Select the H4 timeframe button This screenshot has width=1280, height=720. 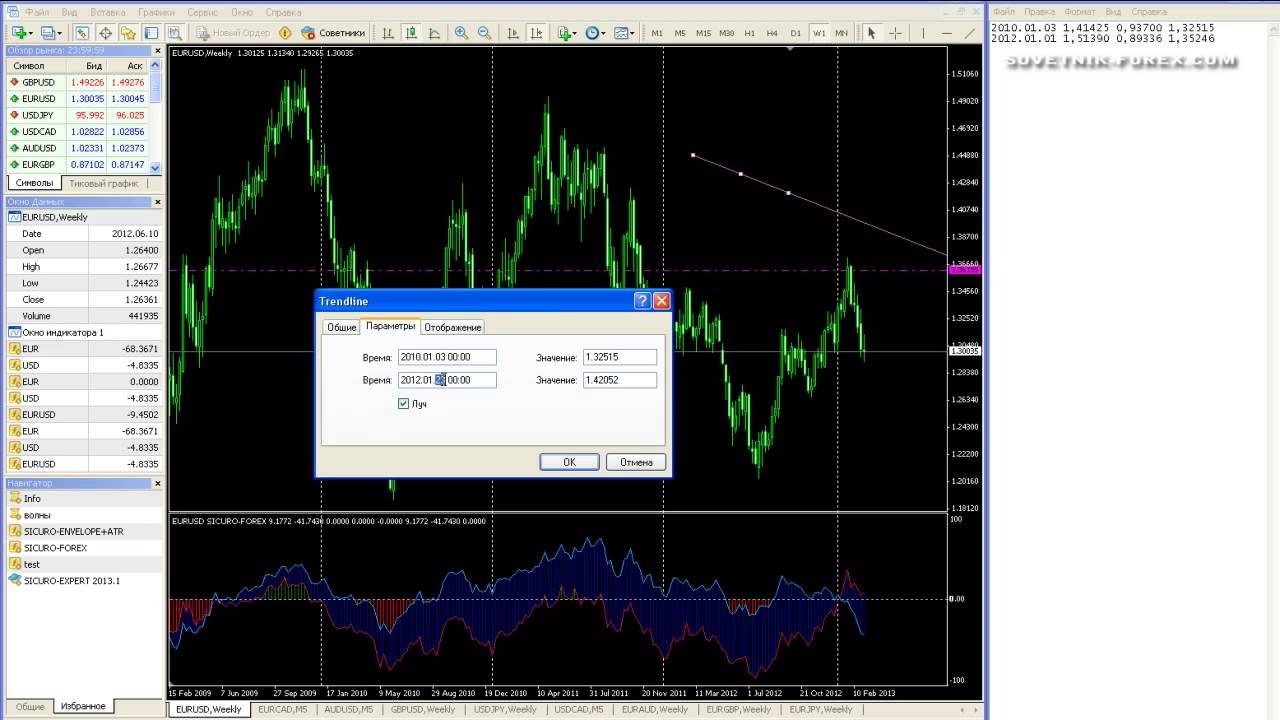(772, 33)
